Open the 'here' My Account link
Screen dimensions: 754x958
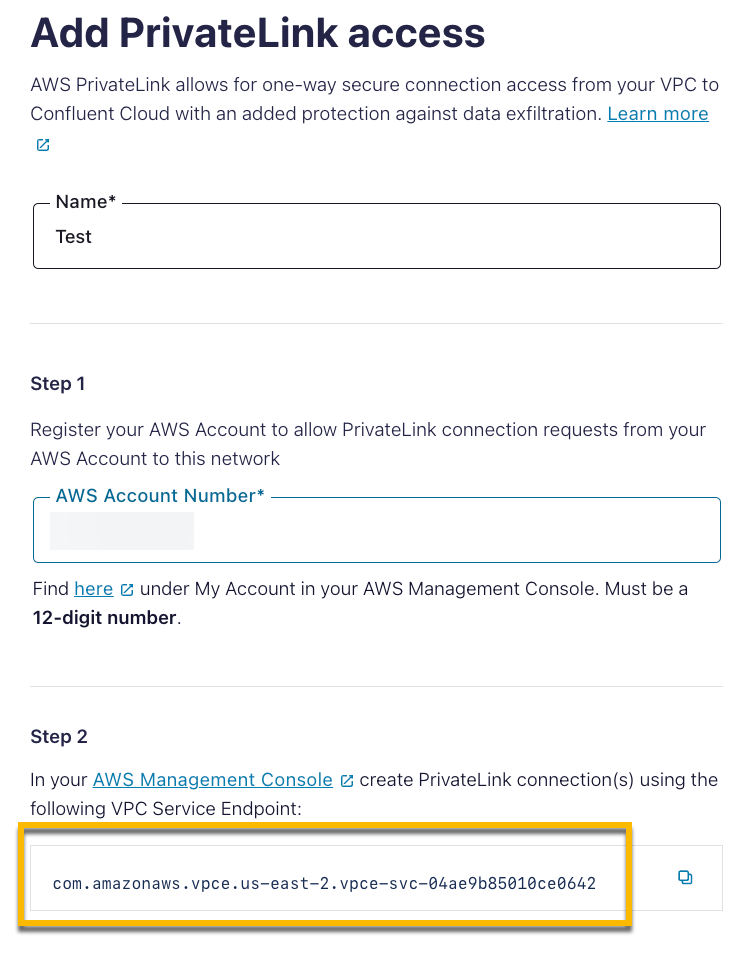coord(93,589)
